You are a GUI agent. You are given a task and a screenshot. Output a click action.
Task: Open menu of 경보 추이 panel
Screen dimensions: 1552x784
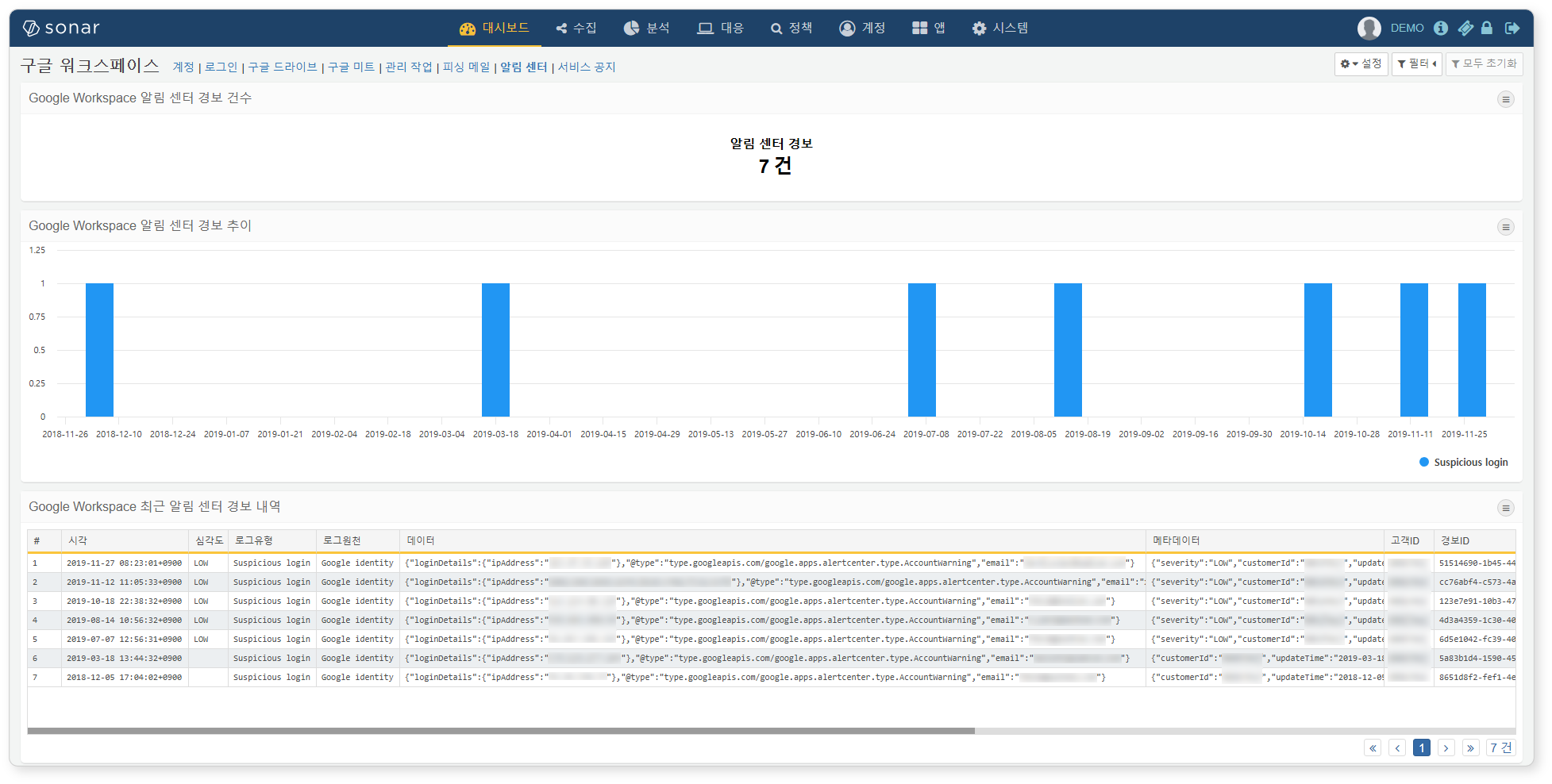point(1505,227)
